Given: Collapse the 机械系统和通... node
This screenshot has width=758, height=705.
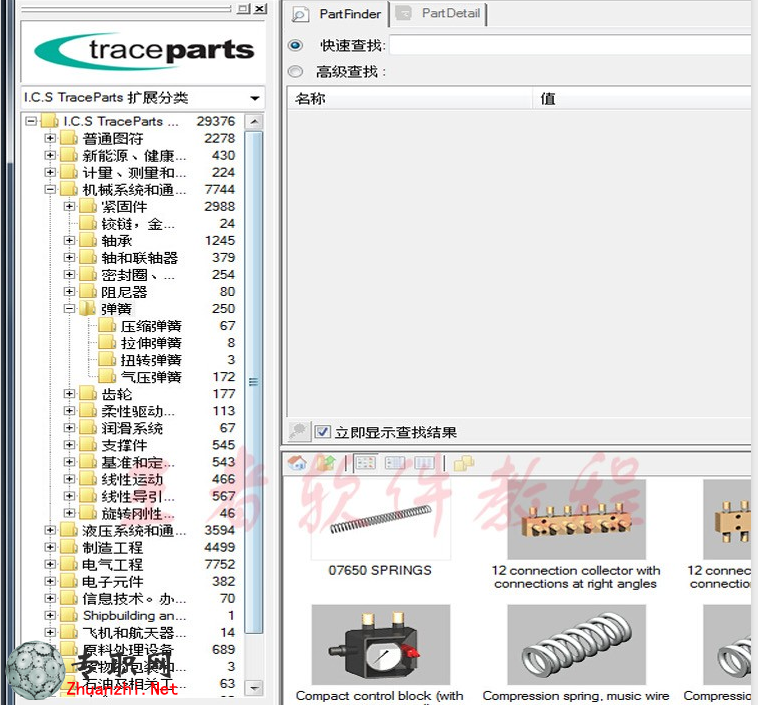Looking at the screenshot, I should click(50, 189).
